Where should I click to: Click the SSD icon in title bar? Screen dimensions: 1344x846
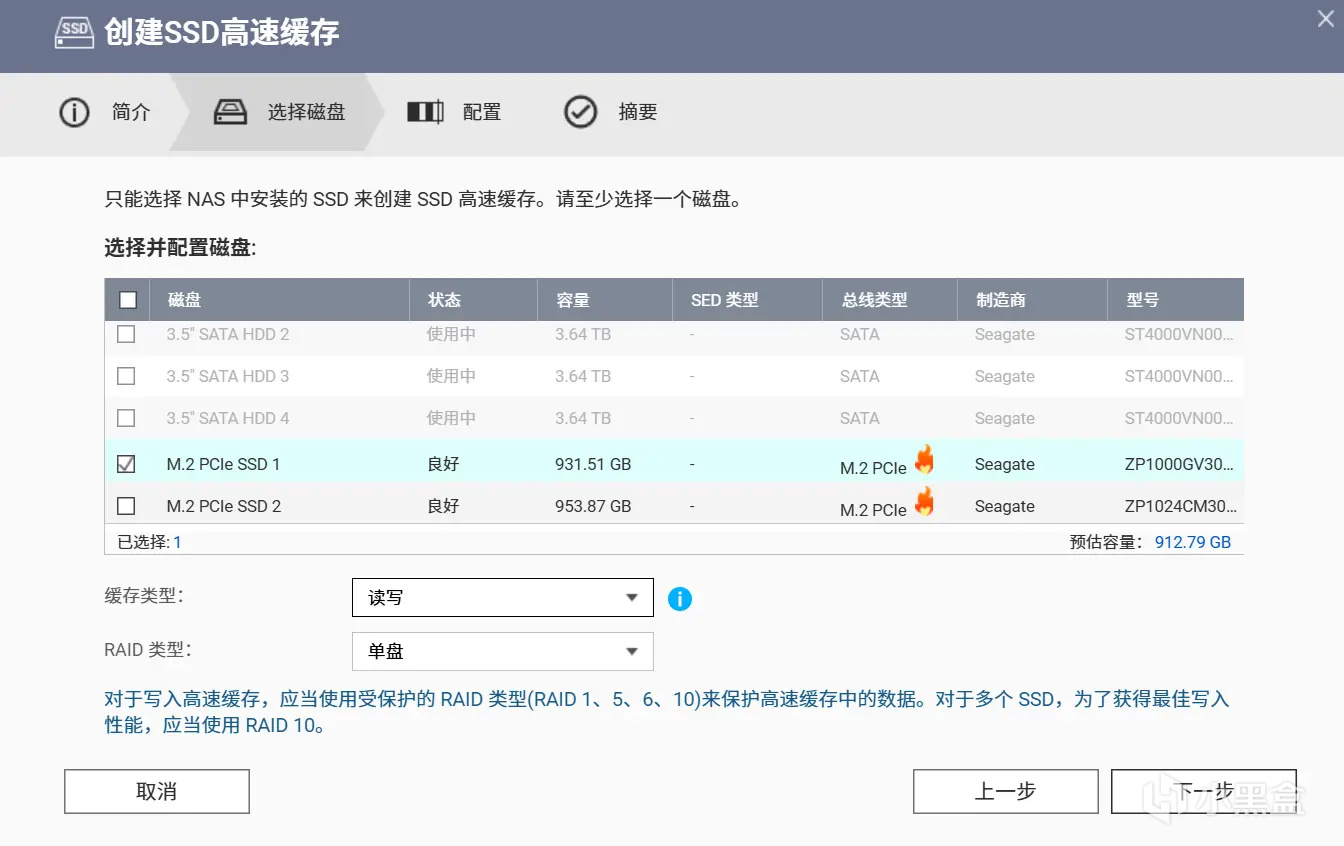click(76, 31)
